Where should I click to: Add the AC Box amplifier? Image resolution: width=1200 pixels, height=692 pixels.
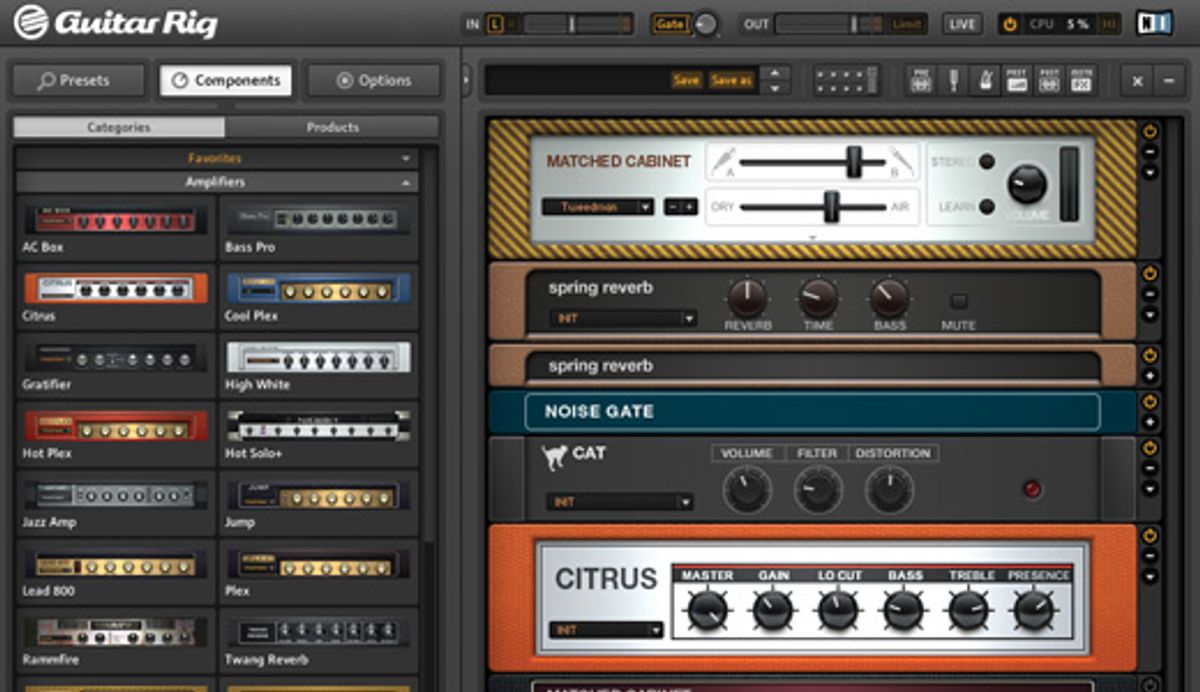[x=116, y=228]
